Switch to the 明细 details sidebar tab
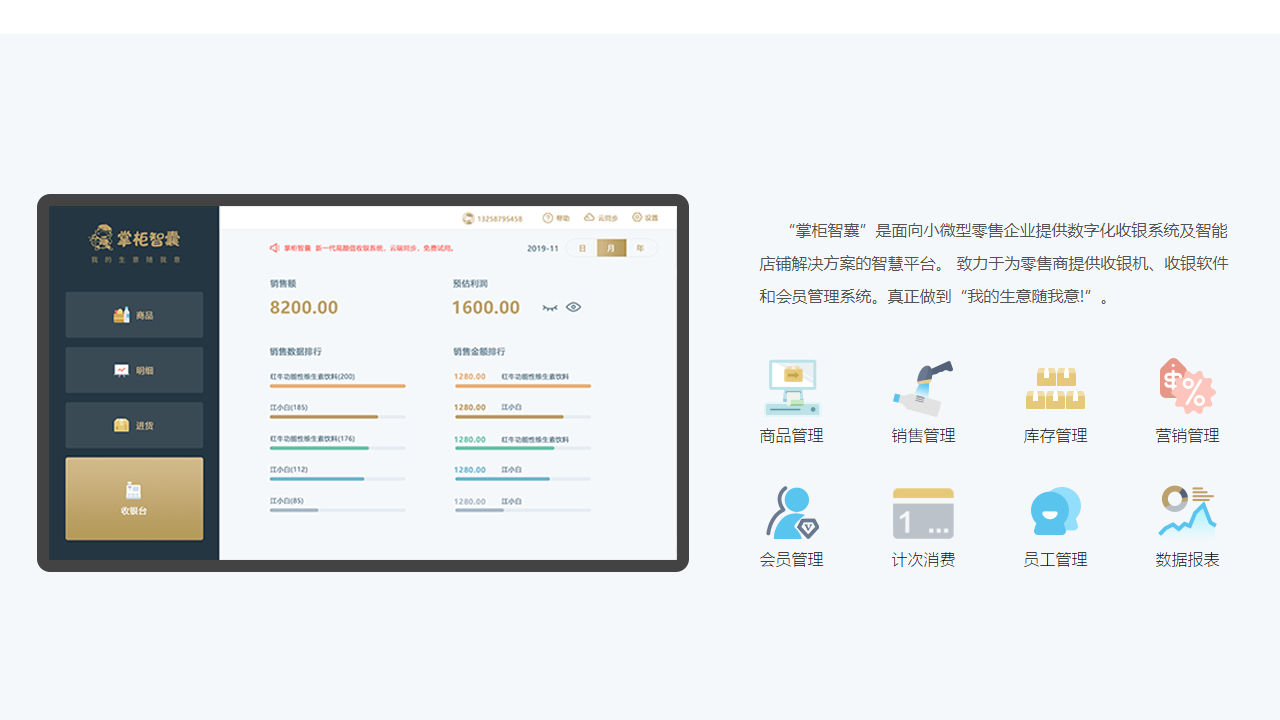This screenshot has height=720, width=1280. [134, 369]
